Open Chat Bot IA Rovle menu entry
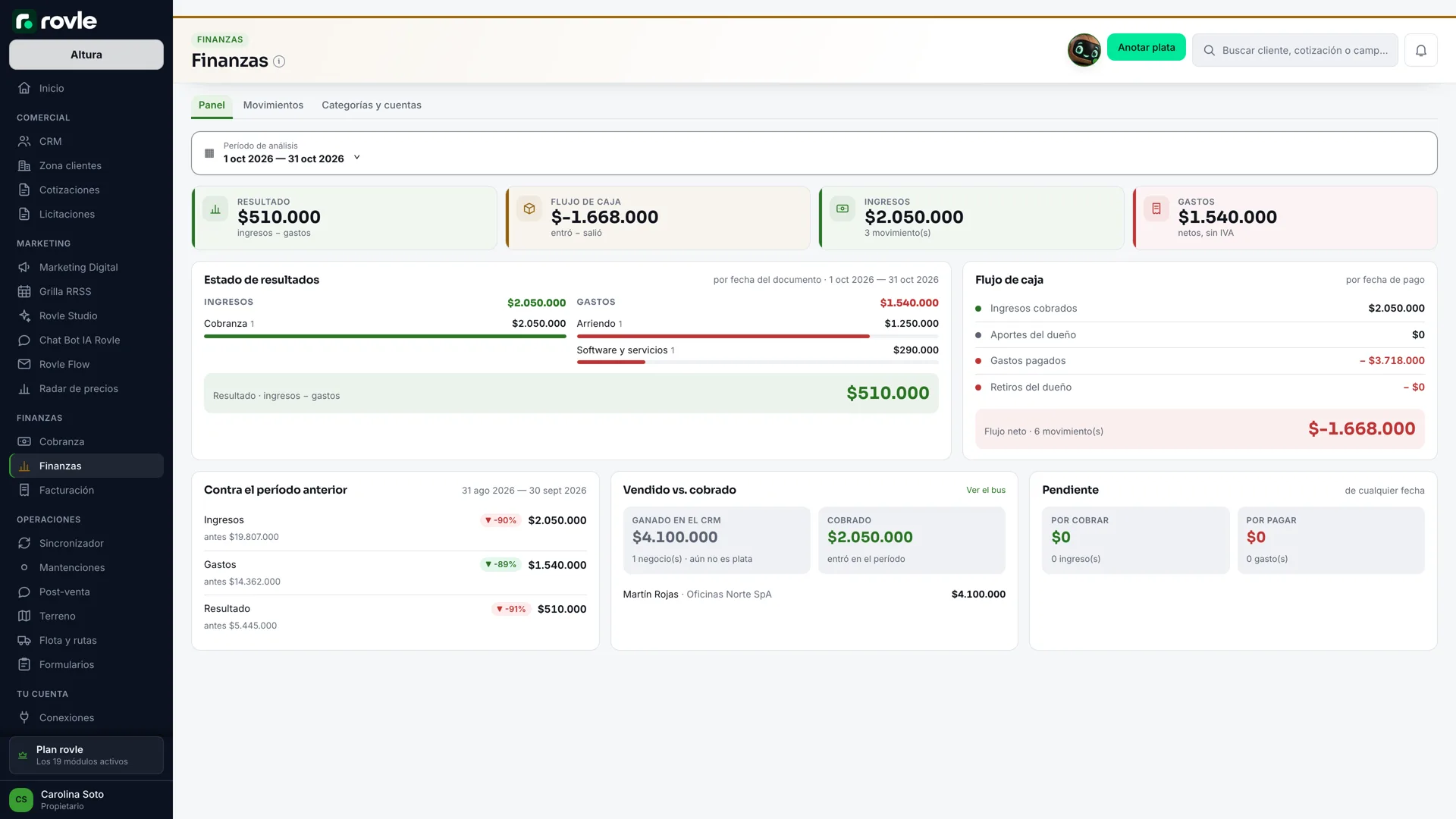 86,340
